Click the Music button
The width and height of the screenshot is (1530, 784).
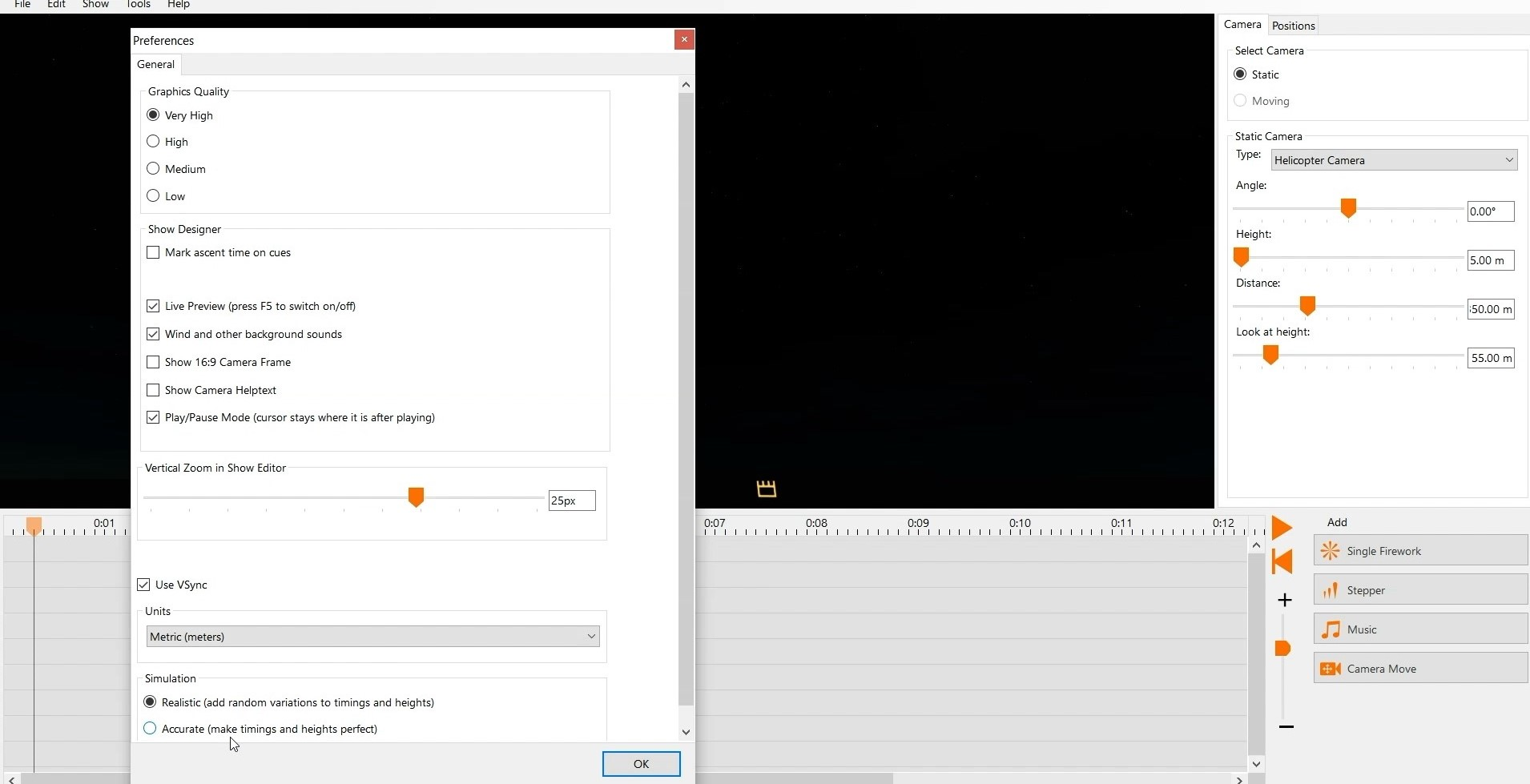tap(1421, 629)
